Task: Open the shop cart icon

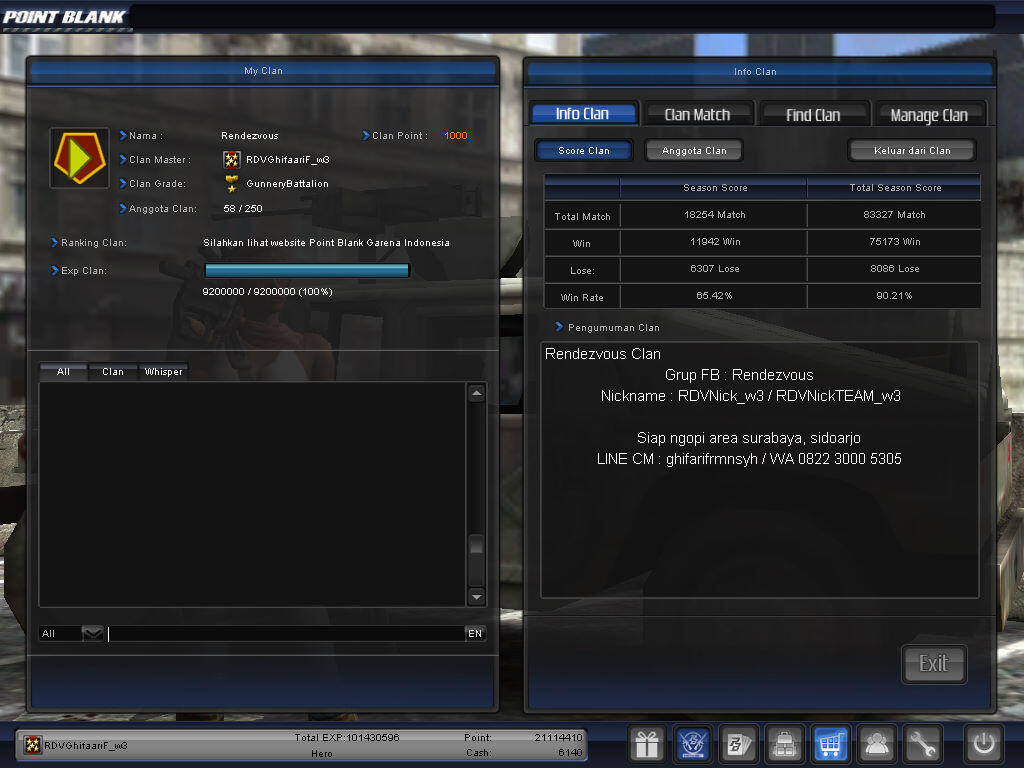Action: pyautogui.click(x=831, y=743)
